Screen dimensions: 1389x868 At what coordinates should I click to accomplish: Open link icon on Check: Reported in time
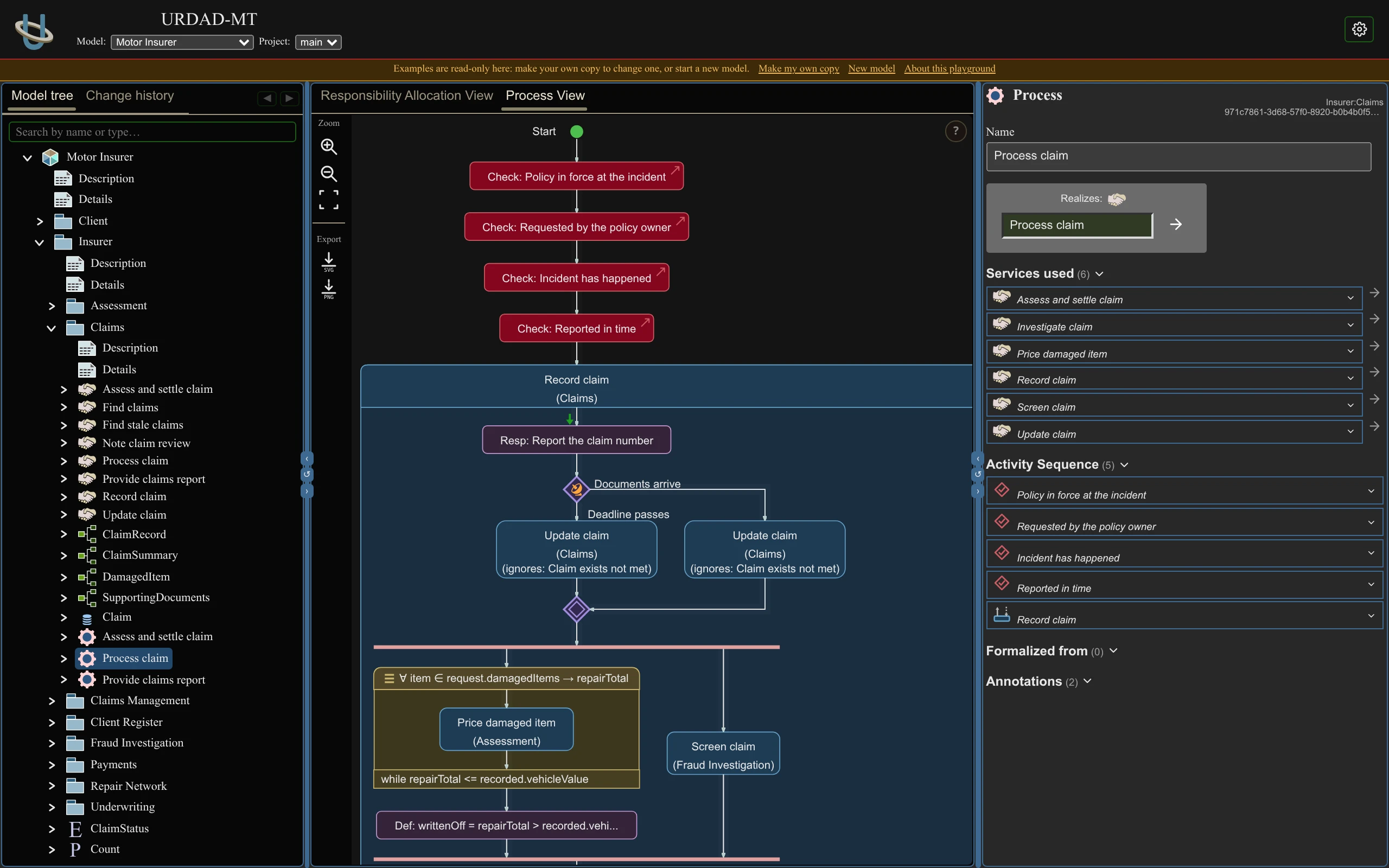click(x=645, y=322)
